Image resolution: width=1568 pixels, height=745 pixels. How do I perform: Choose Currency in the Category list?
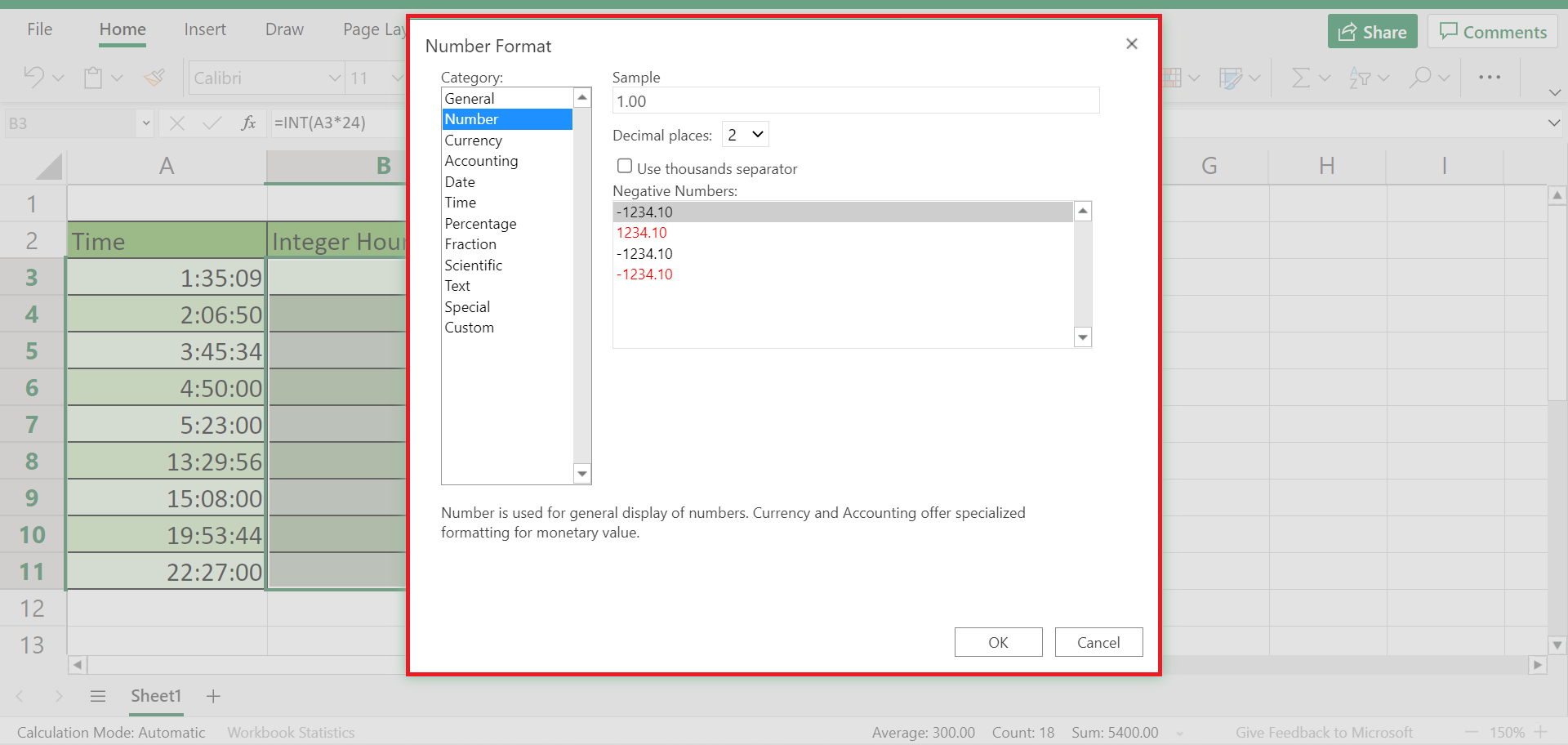click(473, 141)
